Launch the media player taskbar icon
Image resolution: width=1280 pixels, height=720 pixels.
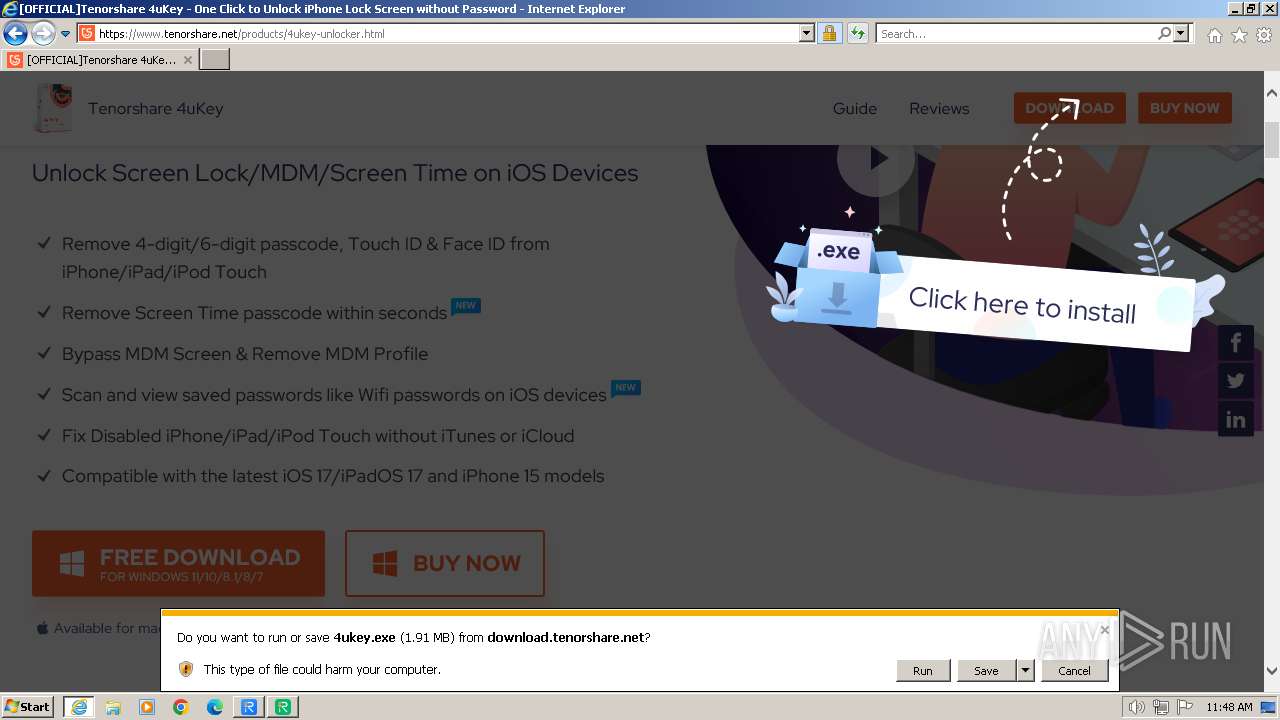point(147,707)
